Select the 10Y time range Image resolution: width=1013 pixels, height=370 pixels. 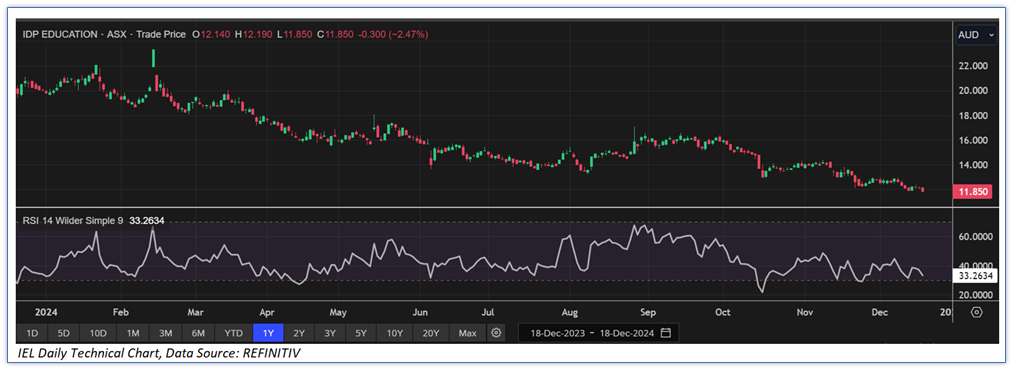[x=395, y=333]
